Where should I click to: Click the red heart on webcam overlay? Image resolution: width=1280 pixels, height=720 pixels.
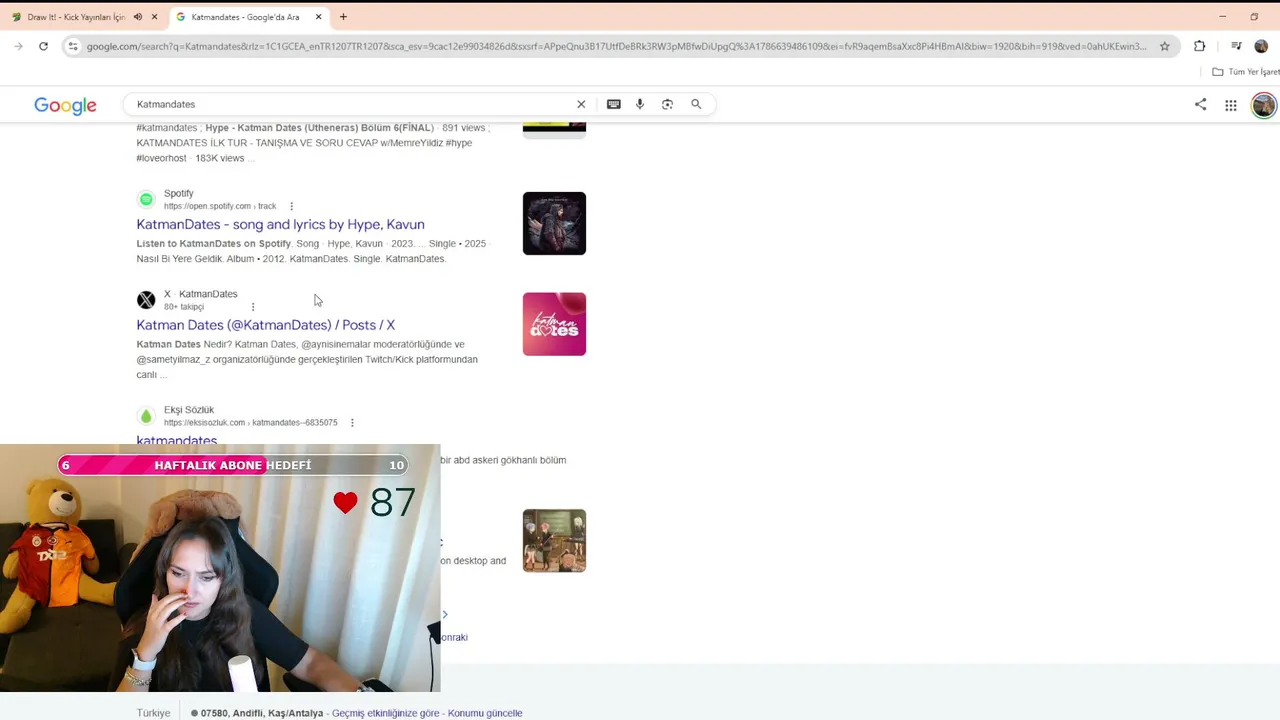[346, 503]
